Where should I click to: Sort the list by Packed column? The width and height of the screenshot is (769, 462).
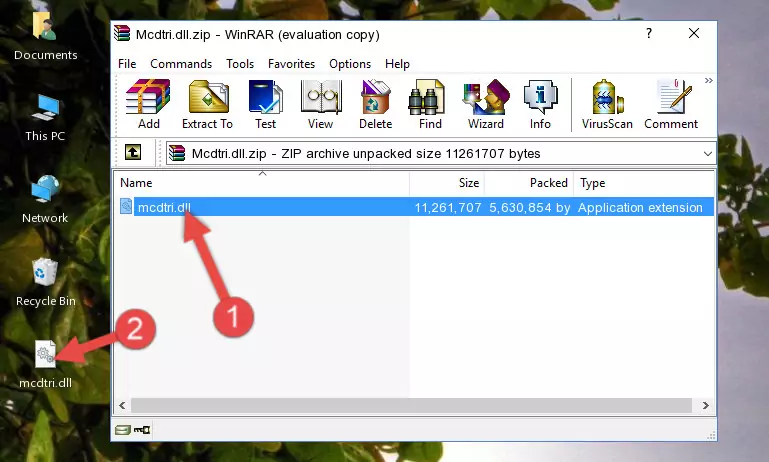tap(529, 183)
